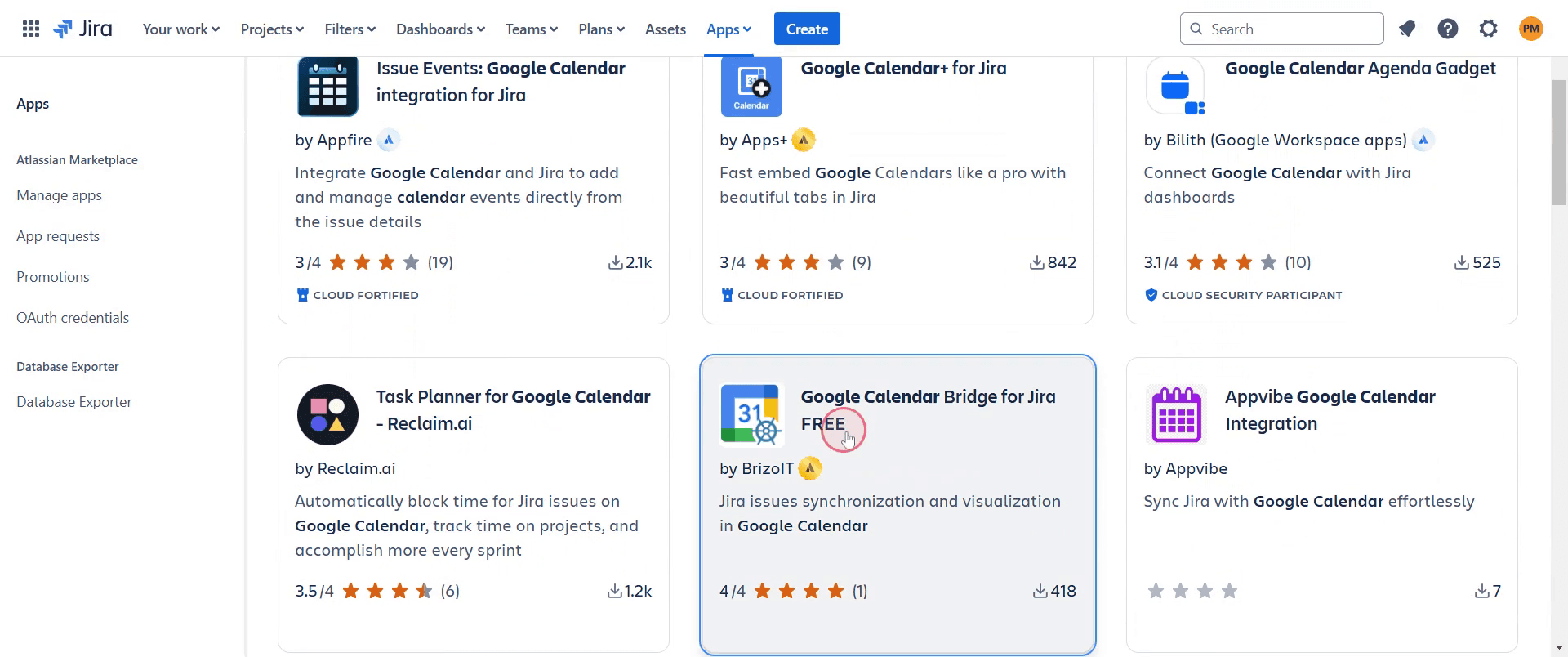
Task: Click the Google Calendar+ for Jira icon
Action: click(751, 87)
